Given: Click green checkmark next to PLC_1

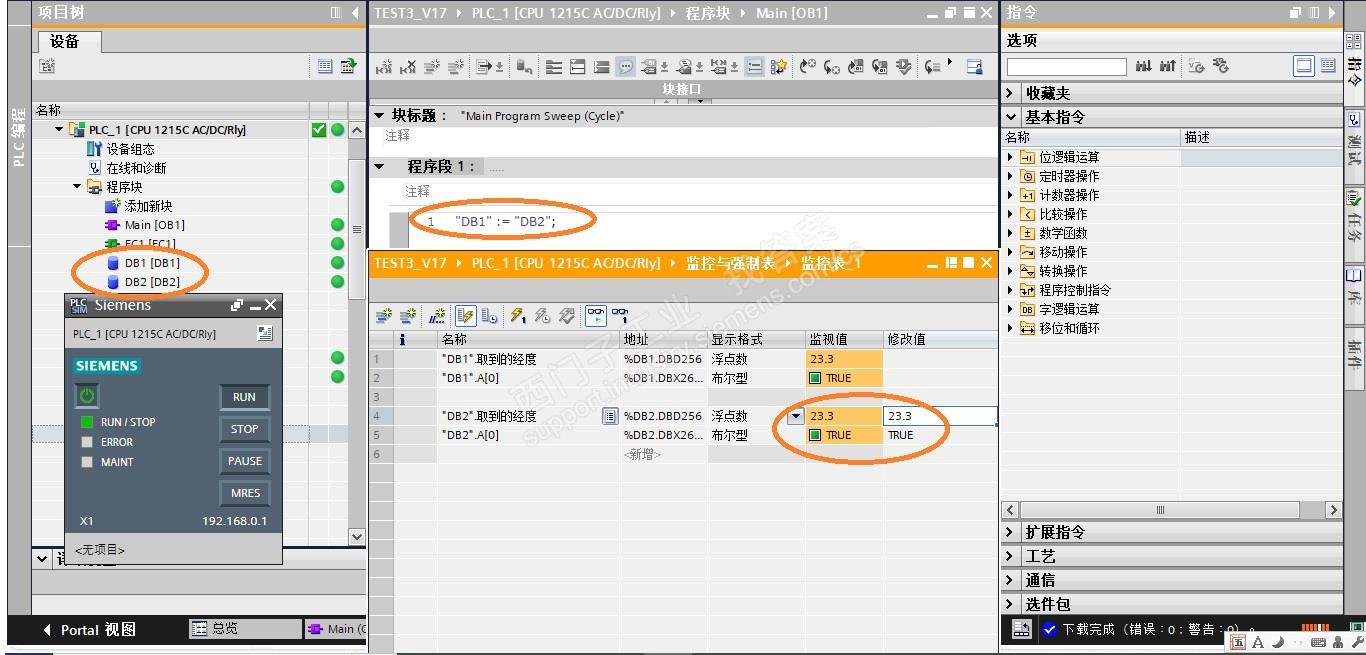Looking at the screenshot, I should [x=319, y=130].
